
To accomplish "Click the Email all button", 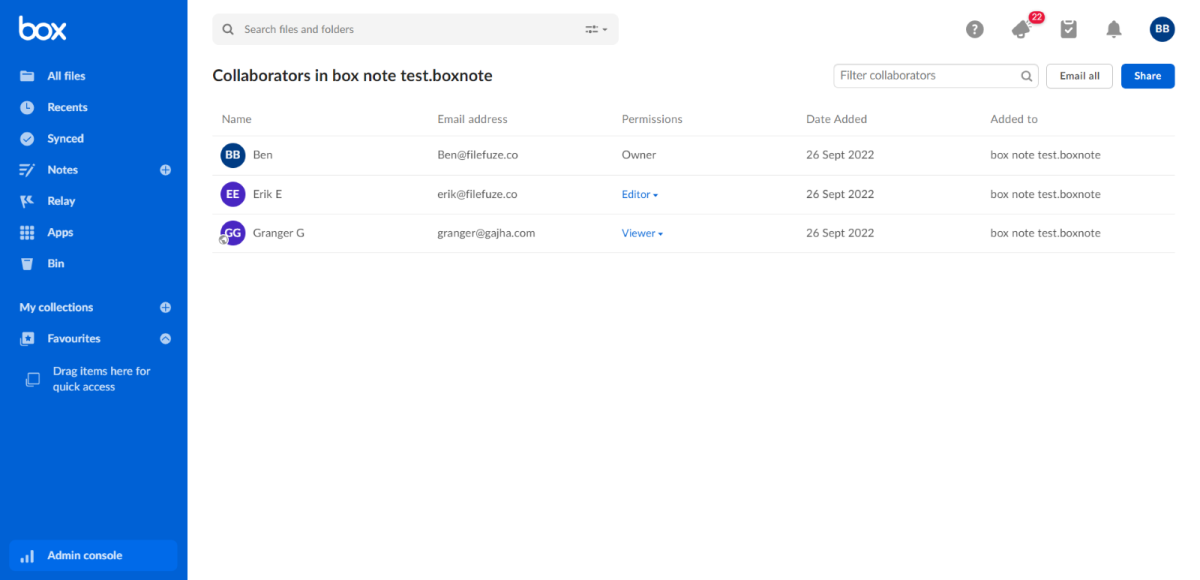I will [1079, 75].
